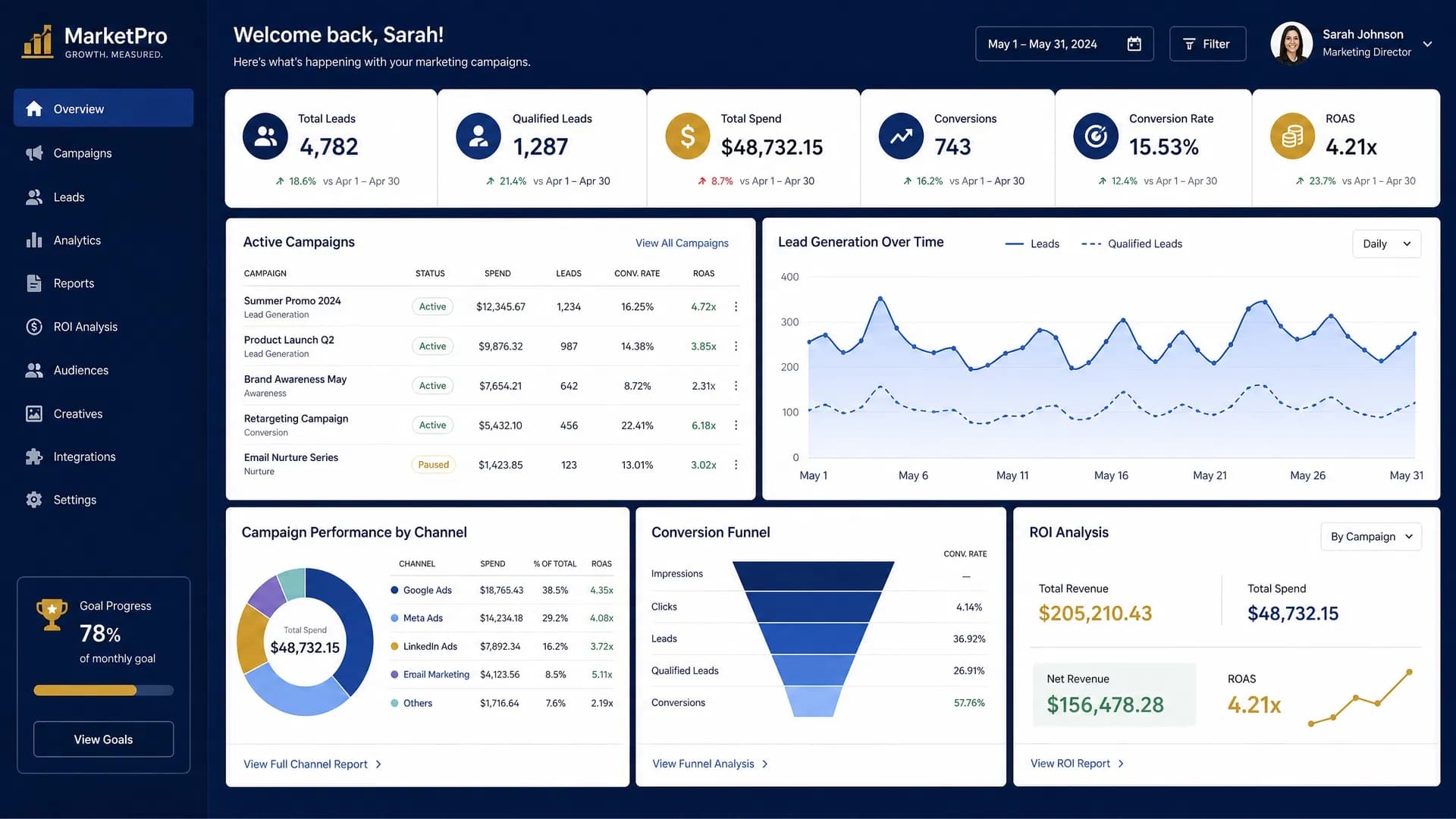Open the Daily interval dropdown
Viewport: 1456px width, 819px height.
[x=1386, y=243]
